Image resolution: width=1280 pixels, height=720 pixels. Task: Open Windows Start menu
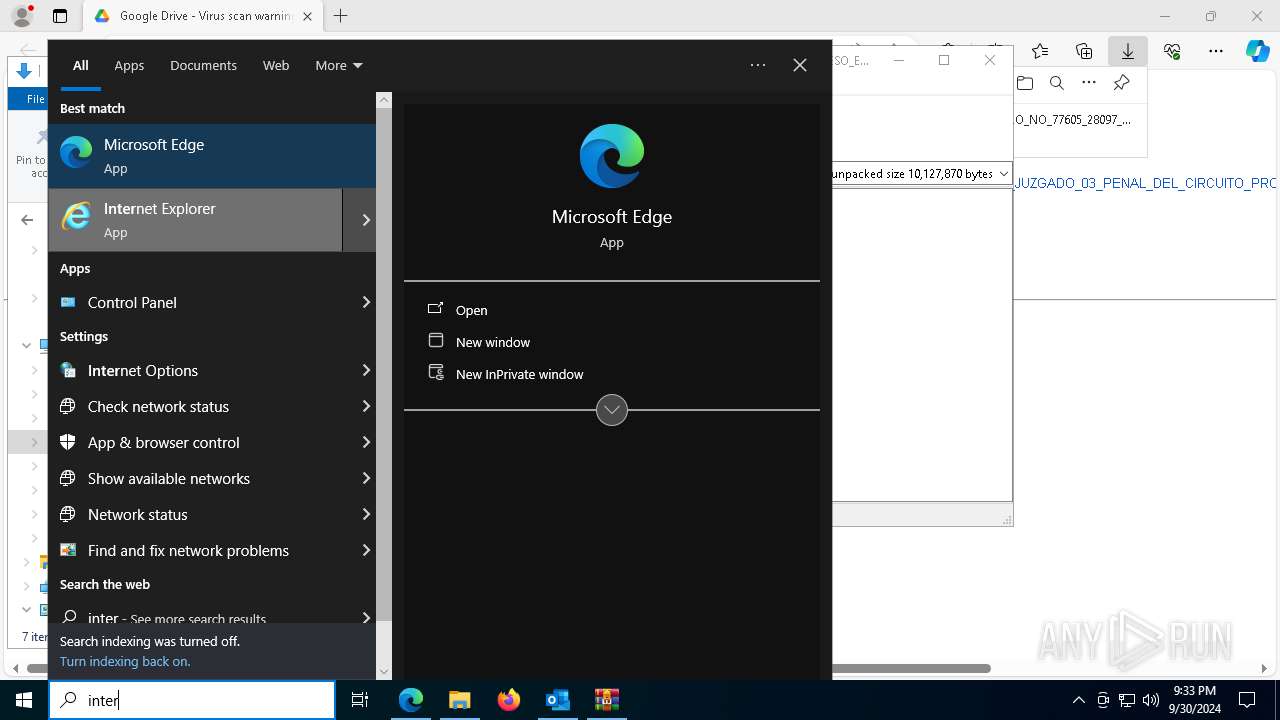[24, 700]
